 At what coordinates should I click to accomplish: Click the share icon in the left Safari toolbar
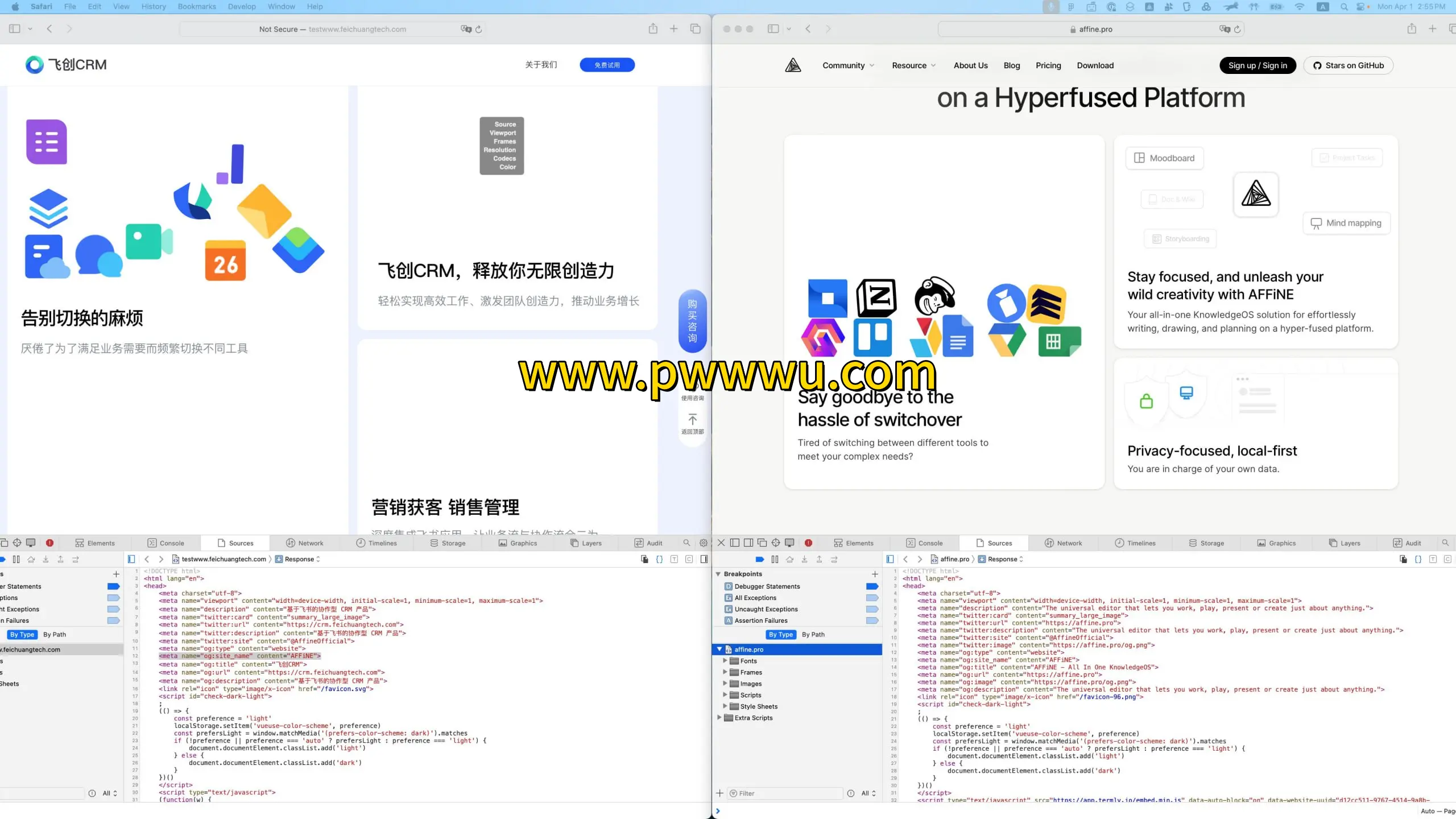[x=653, y=29]
